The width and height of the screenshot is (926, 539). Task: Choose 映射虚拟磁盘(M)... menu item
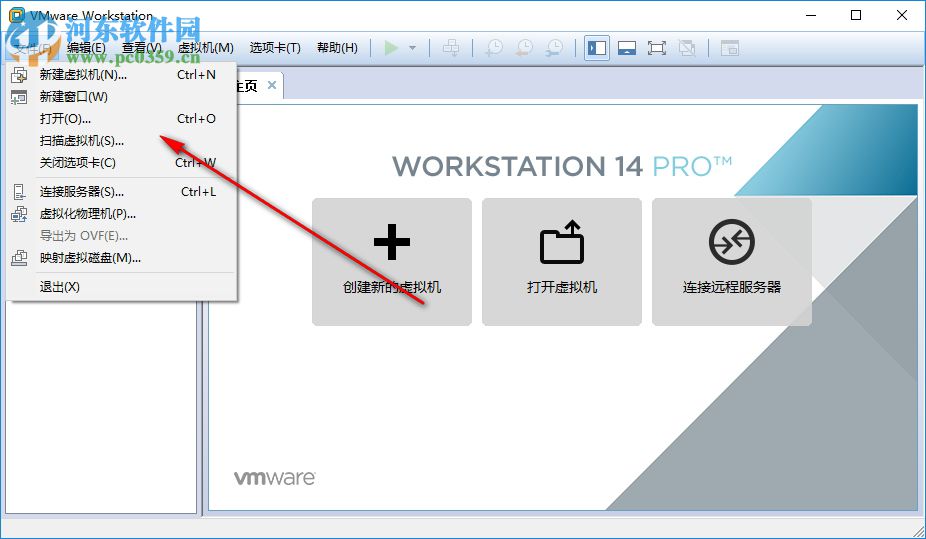point(121,257)
